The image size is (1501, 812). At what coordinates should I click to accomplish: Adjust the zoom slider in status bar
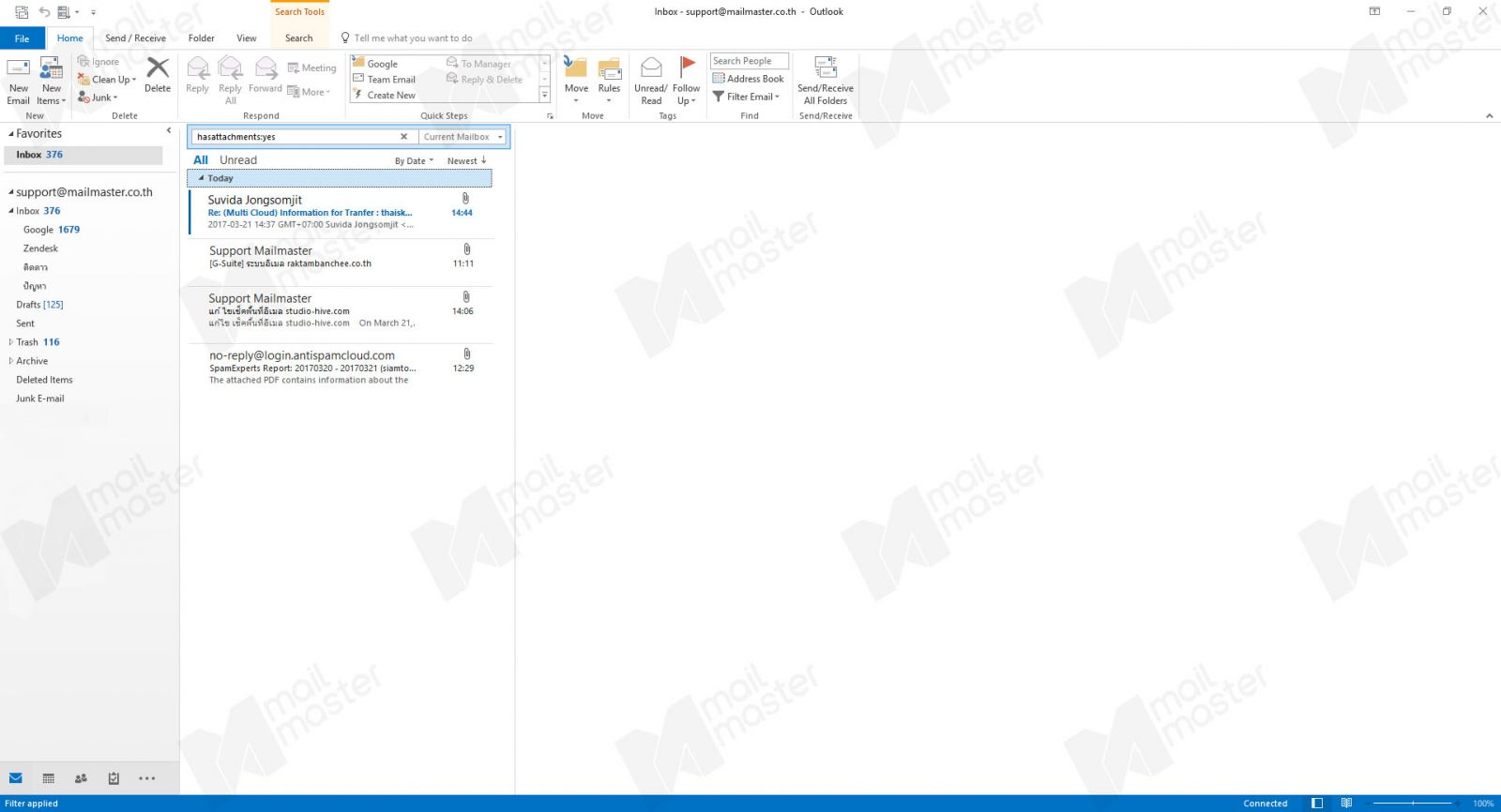pyautogui.click(x=1413, y=804)
